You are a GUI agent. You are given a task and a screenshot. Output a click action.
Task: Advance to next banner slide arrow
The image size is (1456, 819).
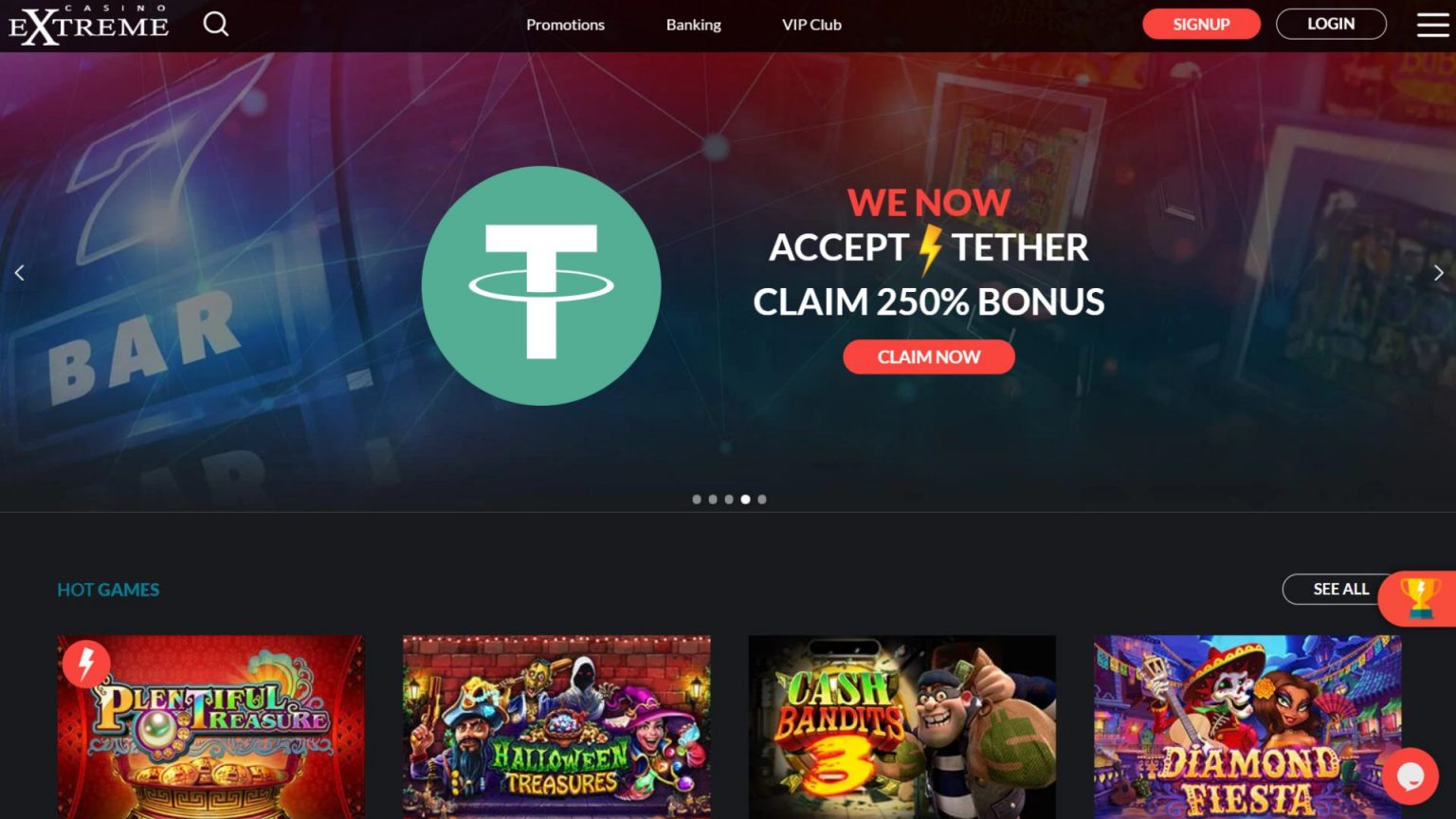tap(1438, 273)
